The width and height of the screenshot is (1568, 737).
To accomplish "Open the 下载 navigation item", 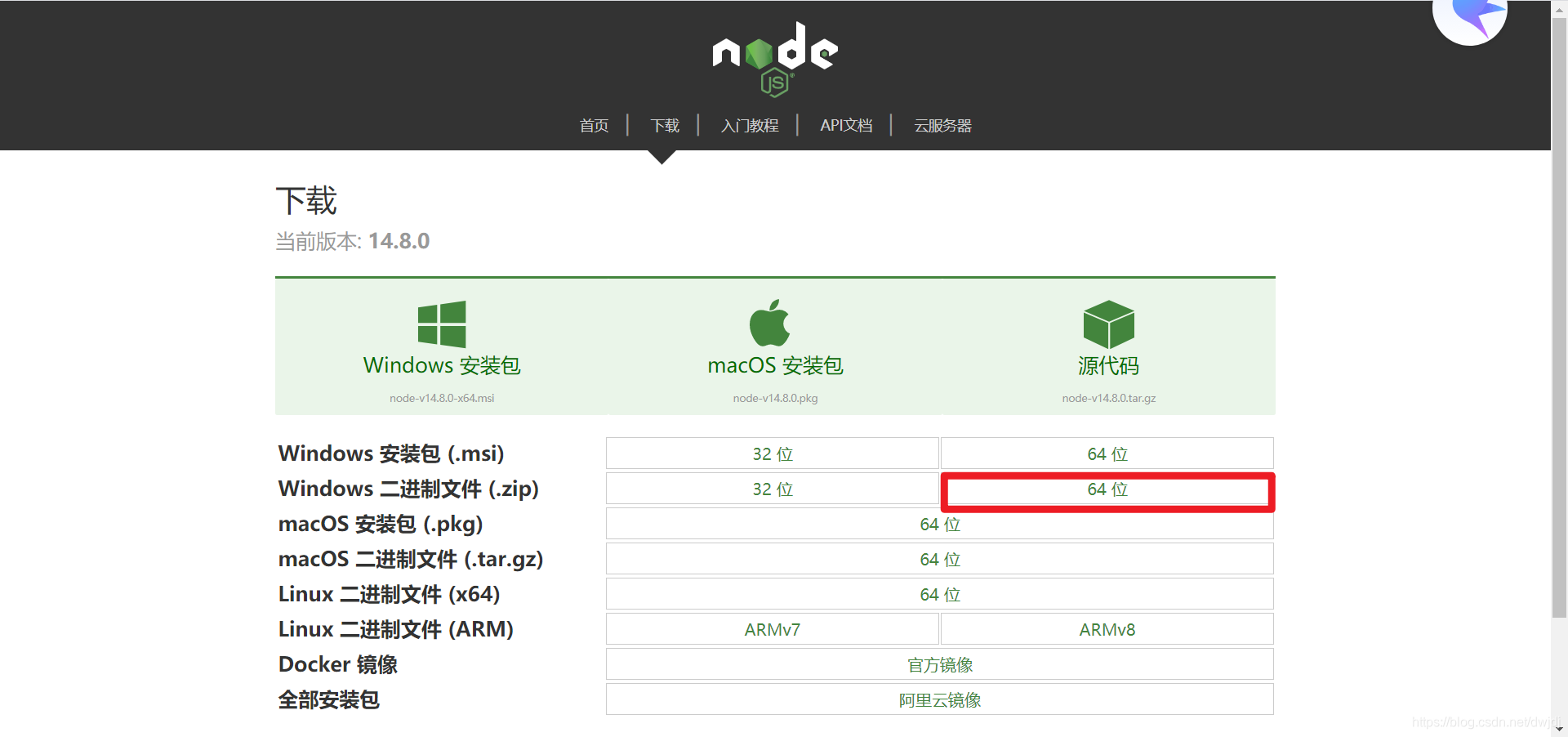I will coord(665,125).
